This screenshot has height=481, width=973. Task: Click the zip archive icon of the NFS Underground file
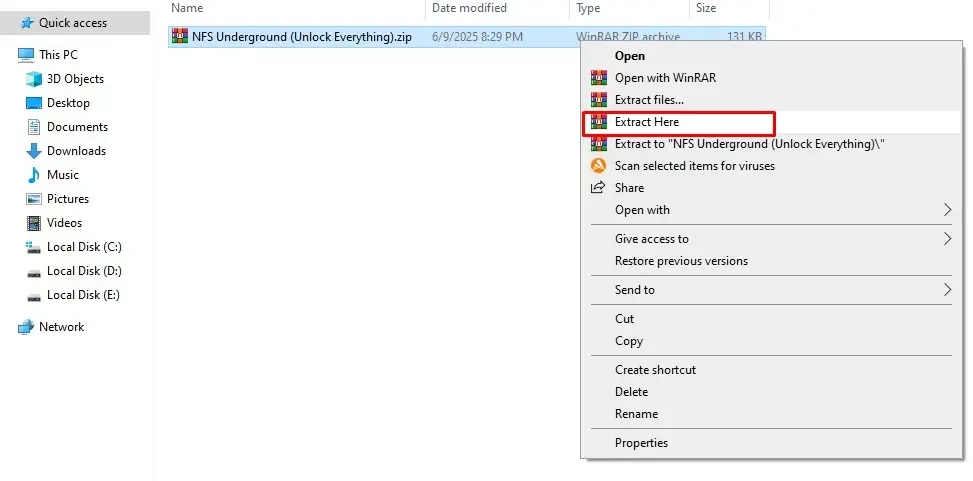coord(180,37)
